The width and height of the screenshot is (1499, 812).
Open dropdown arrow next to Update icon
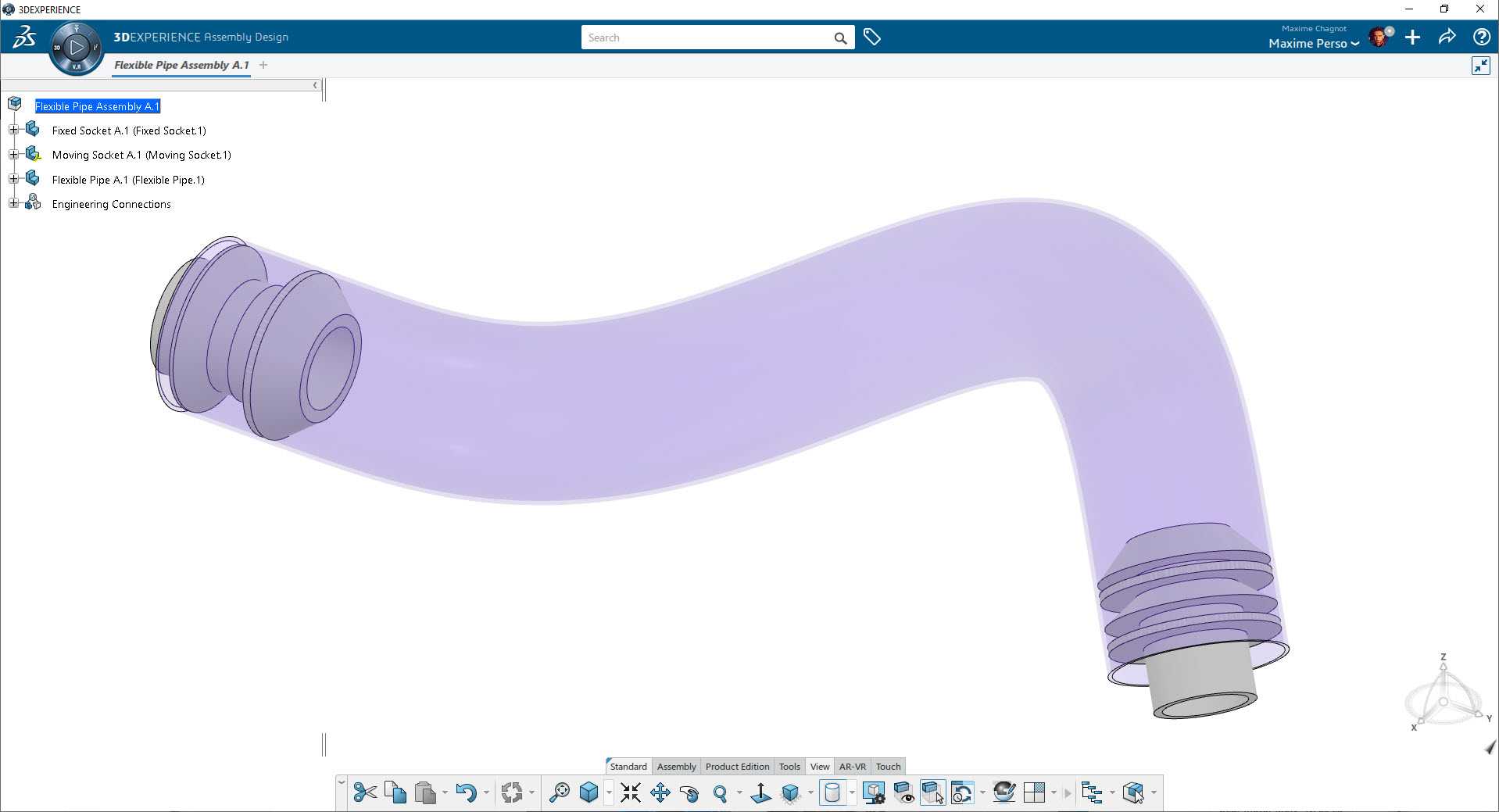click(531, 792)
